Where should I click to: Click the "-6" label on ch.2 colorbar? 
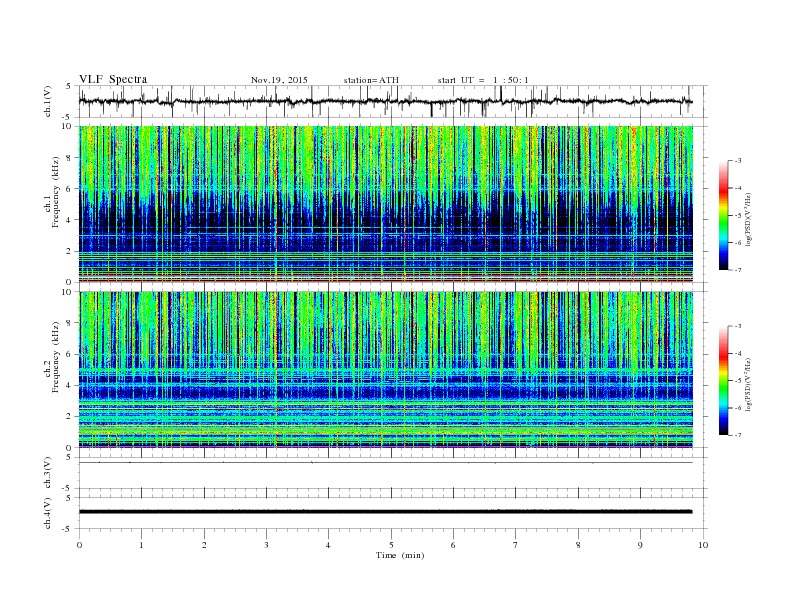737,408
